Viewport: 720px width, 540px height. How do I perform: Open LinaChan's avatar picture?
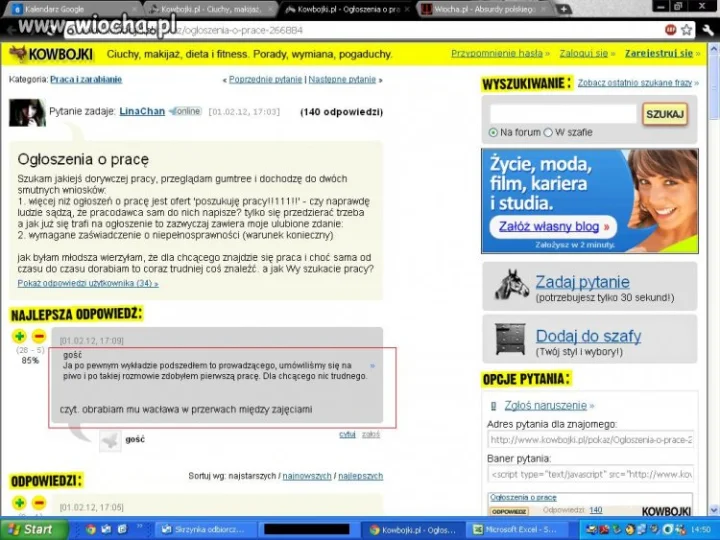27,112
